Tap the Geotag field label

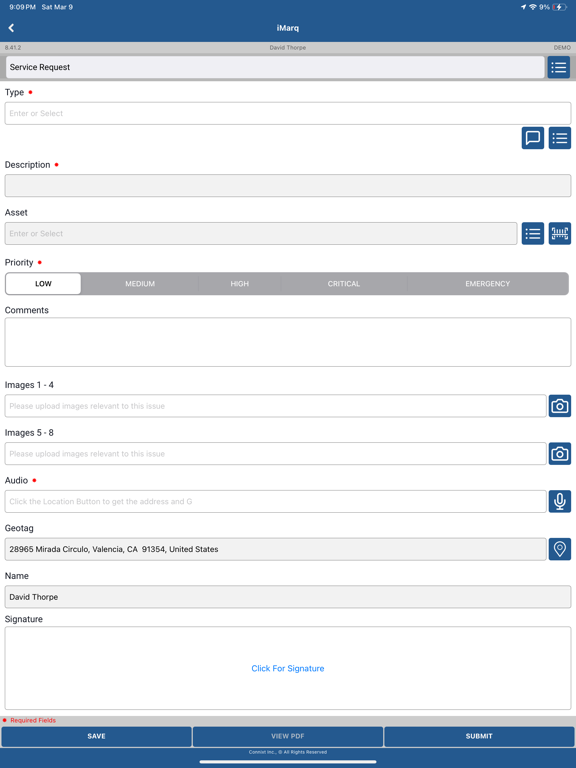pyautogui.click(x=19, y=528)
